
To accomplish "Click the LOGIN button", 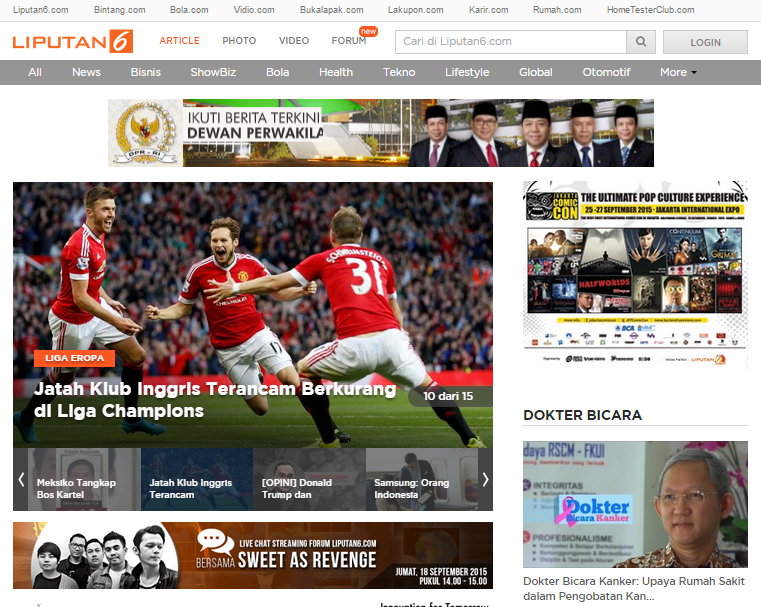I will (705, 42).
